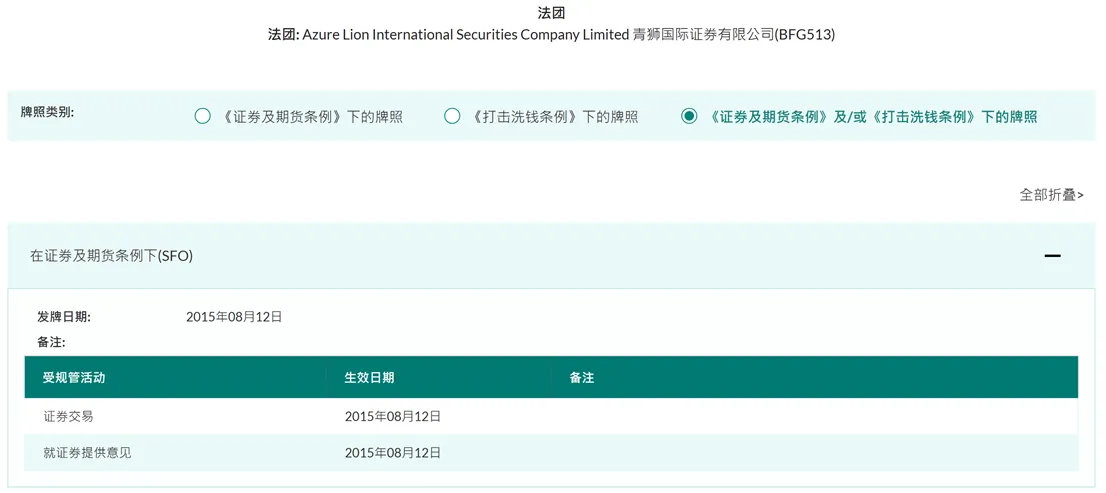Click the 牌照类别 label
The image size is (1106, 493).
point(47,112)
